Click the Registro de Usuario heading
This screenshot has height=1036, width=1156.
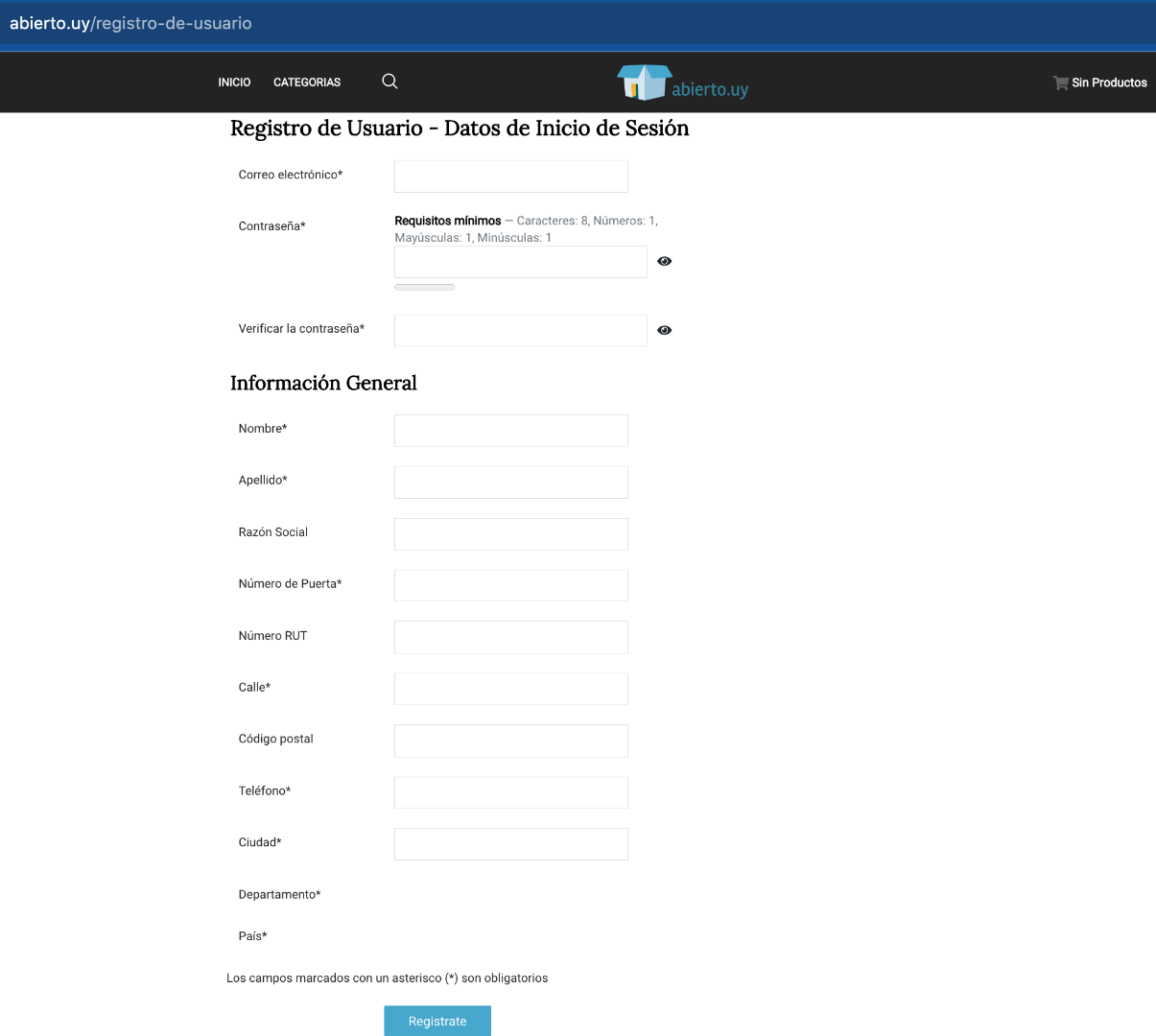coord(460,129)
